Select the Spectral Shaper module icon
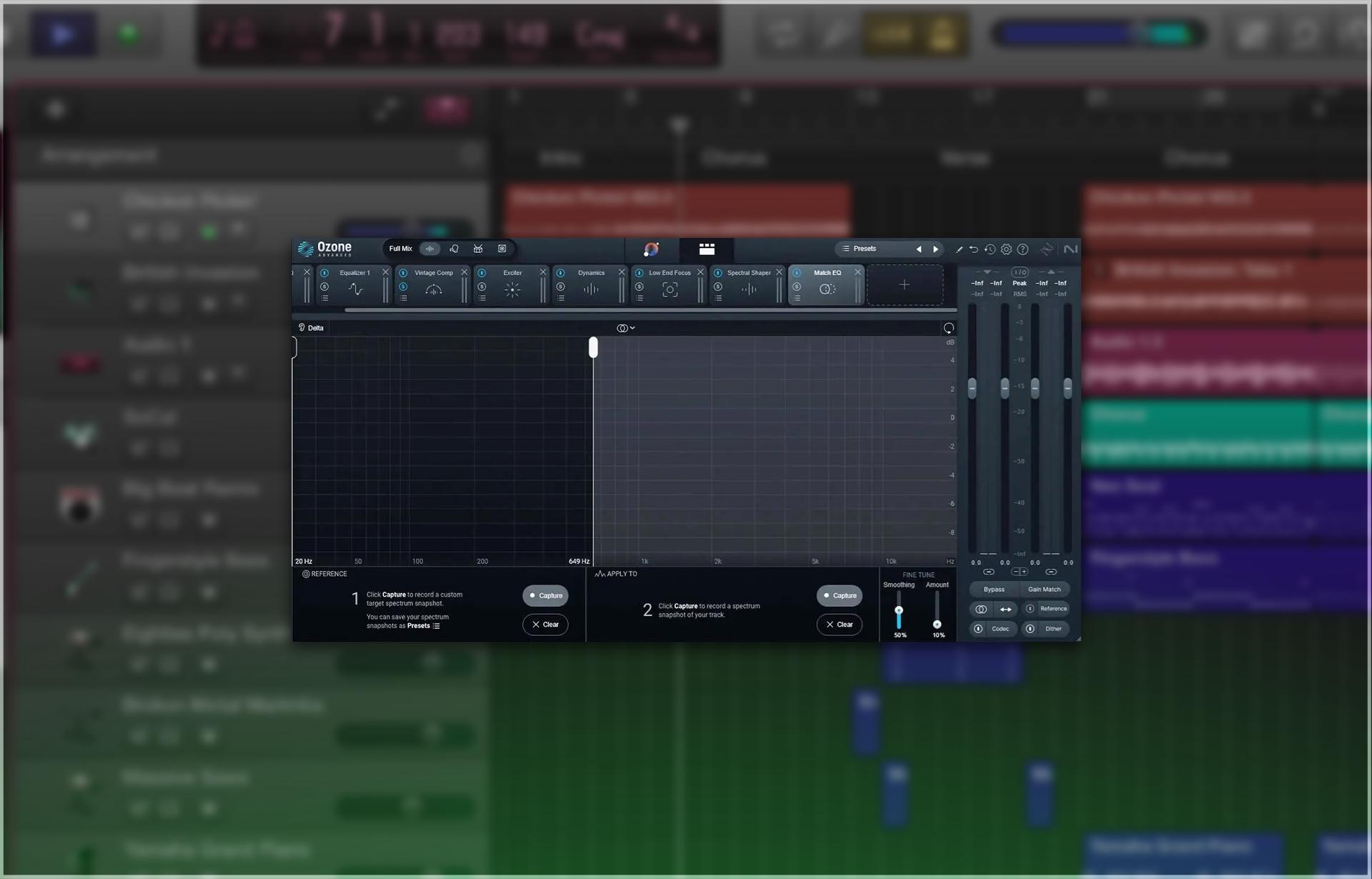1372x879 pixels. pos(748,289)
